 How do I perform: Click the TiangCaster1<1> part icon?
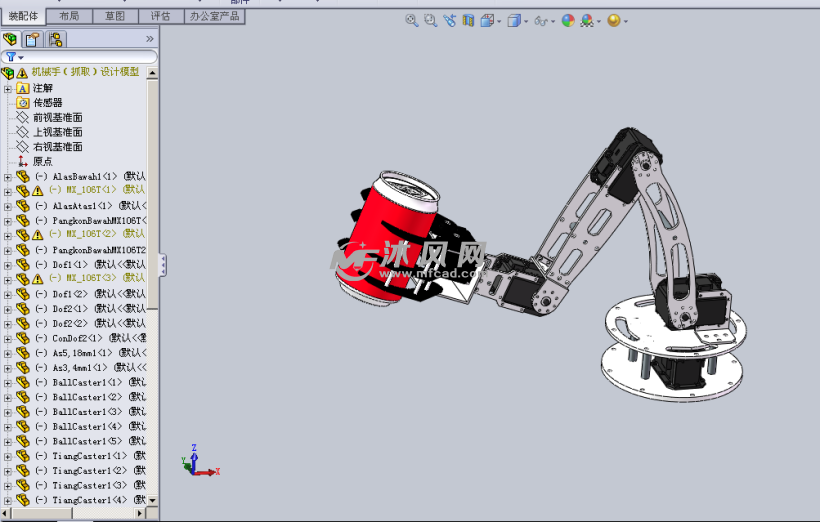22,455
